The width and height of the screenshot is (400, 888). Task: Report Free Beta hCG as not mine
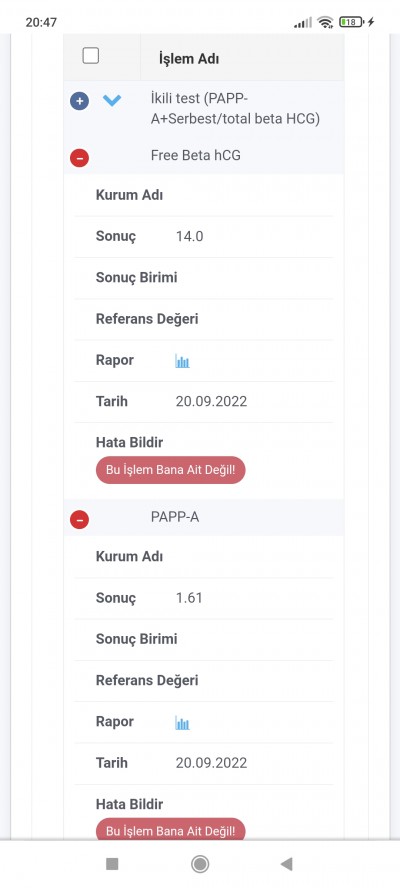click(x=171, y=470)
